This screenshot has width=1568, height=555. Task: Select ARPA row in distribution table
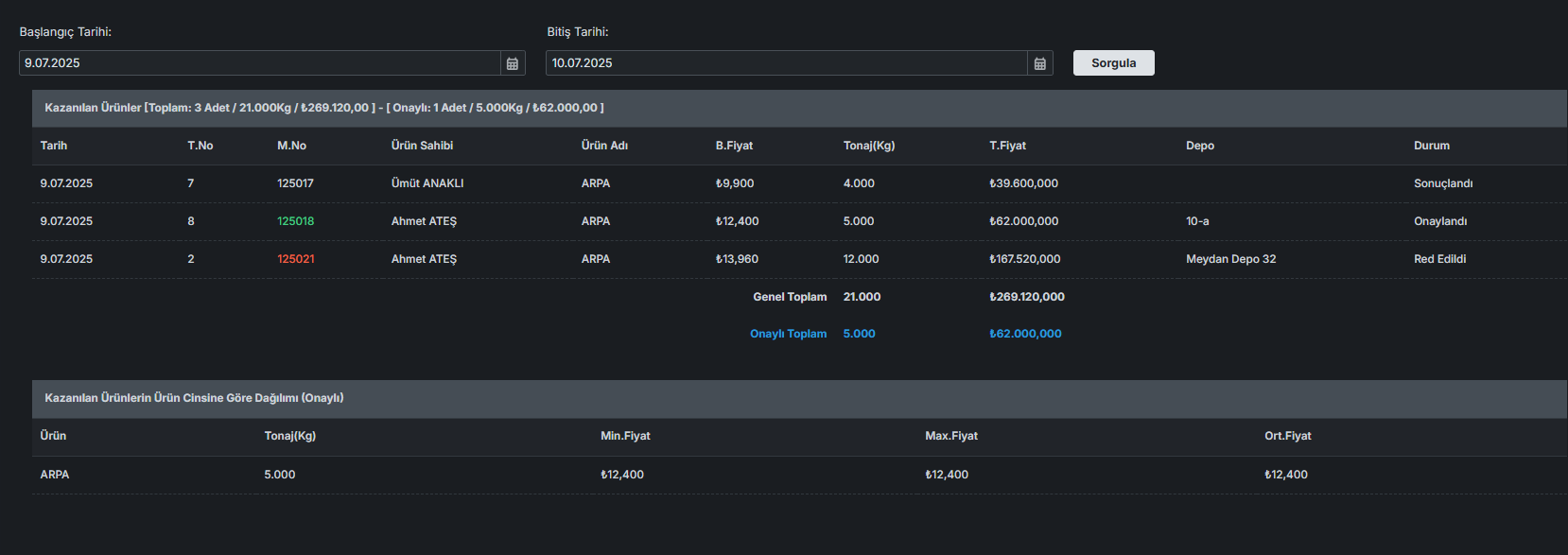point(55,475)
